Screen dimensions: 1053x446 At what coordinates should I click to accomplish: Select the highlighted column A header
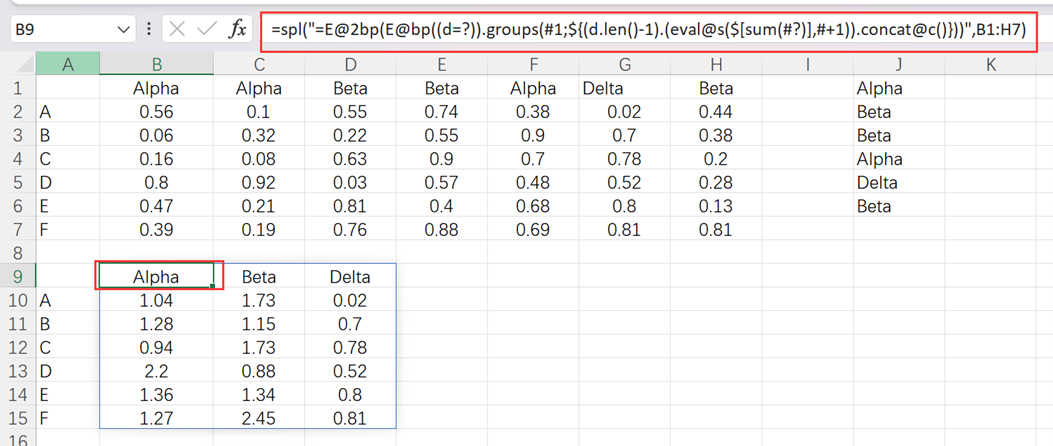click(67, 65)
